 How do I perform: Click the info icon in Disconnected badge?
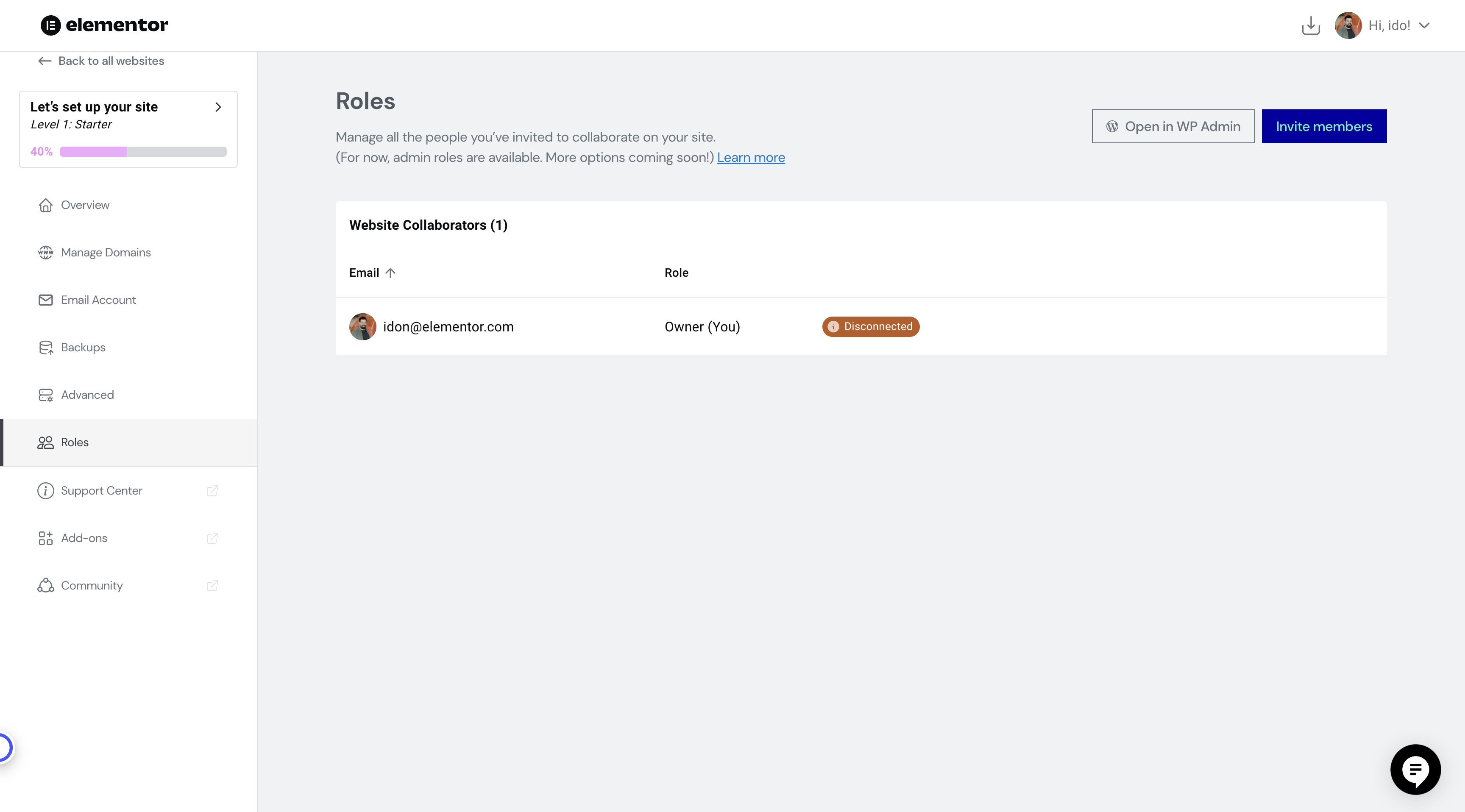point(833,326)
